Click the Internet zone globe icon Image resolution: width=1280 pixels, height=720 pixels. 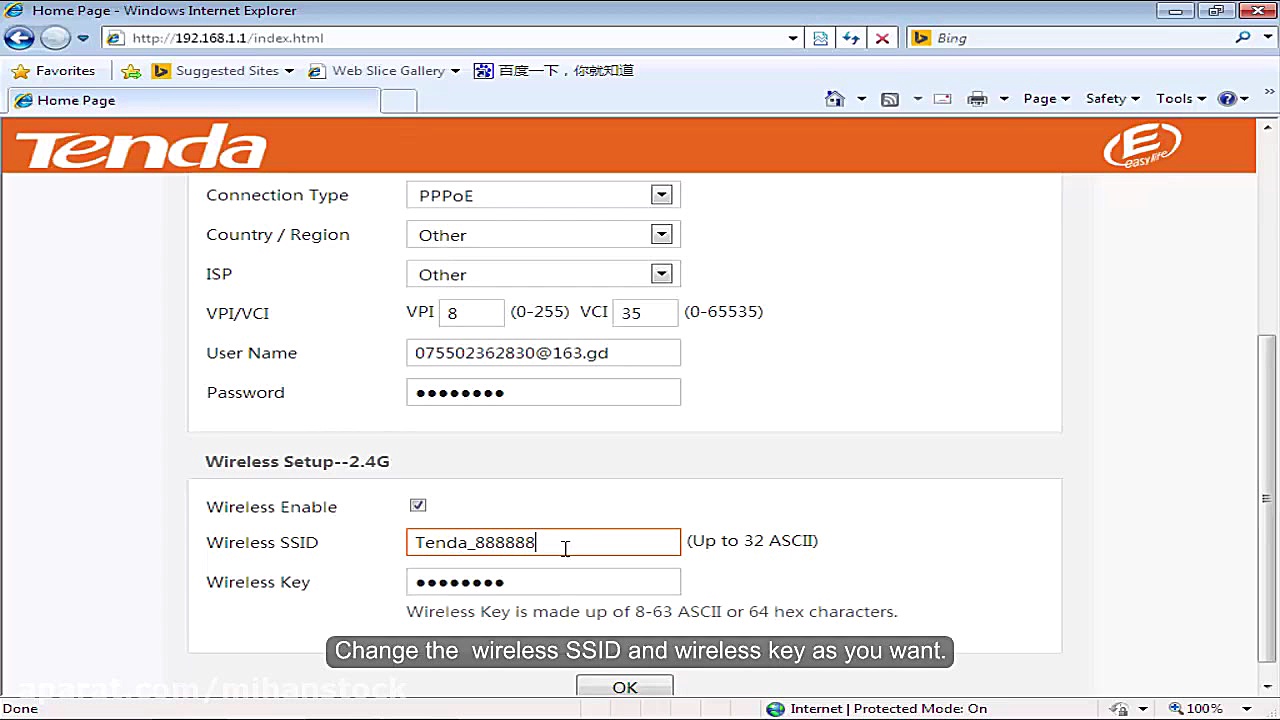tap(775, 709)
